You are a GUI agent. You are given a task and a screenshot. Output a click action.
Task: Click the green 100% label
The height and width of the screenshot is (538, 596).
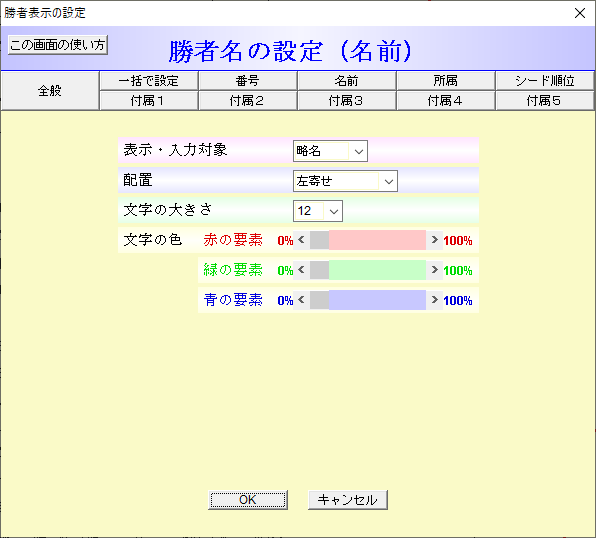458,270
